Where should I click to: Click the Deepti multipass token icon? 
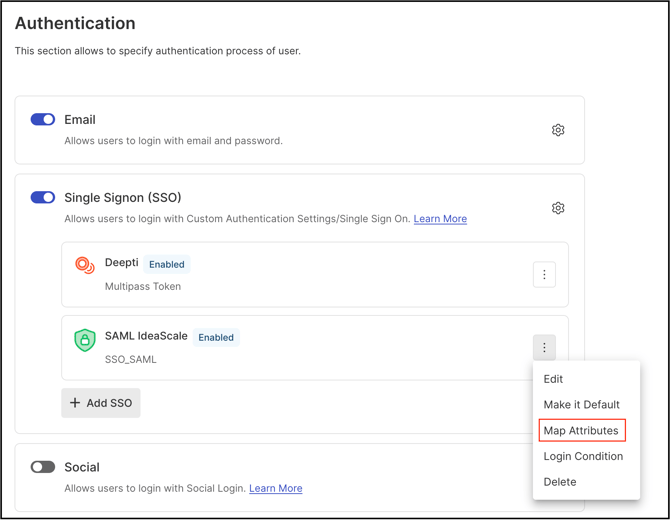[x=85, y=265]
